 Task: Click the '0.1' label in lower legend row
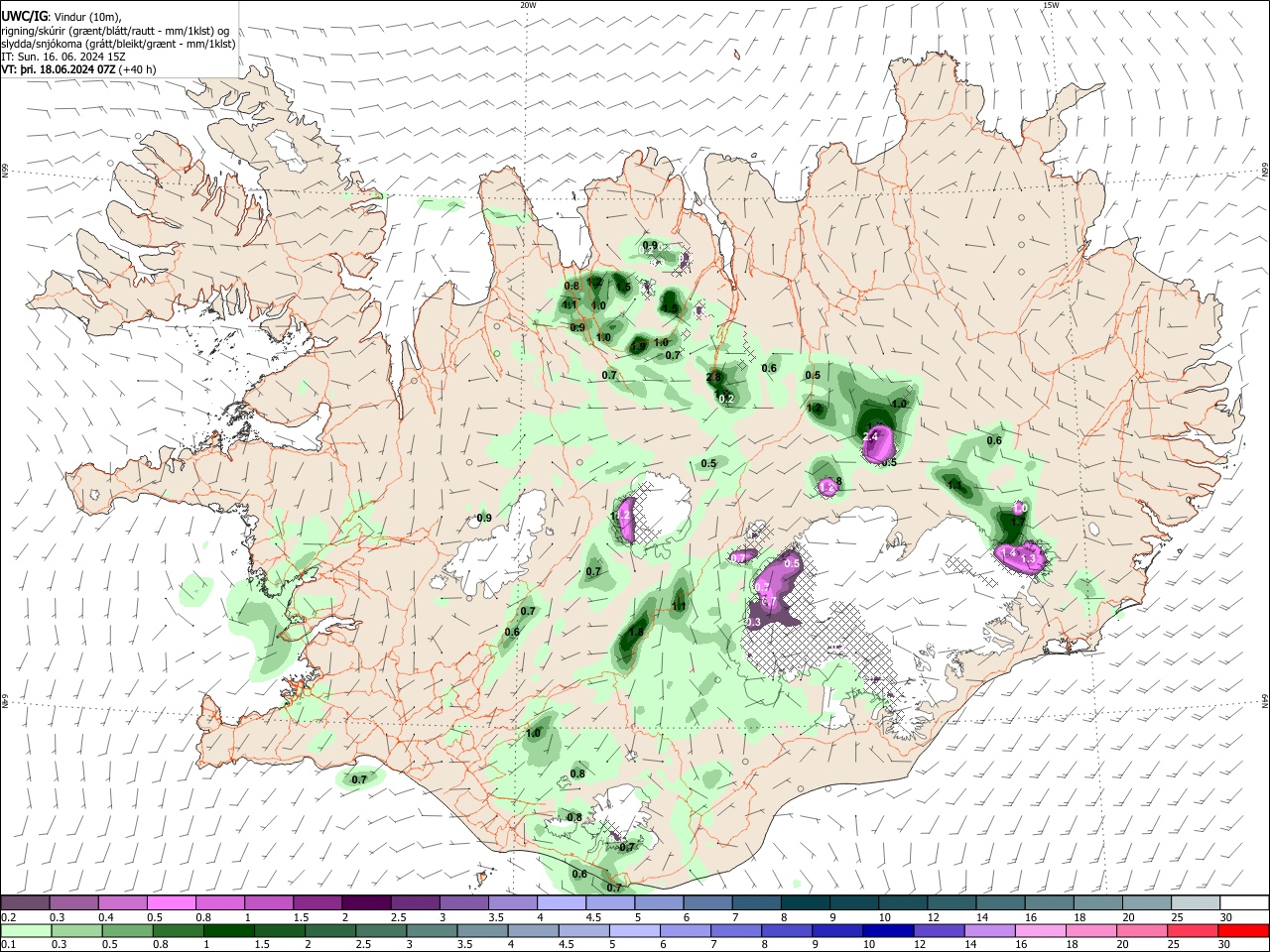pos(8,944)
